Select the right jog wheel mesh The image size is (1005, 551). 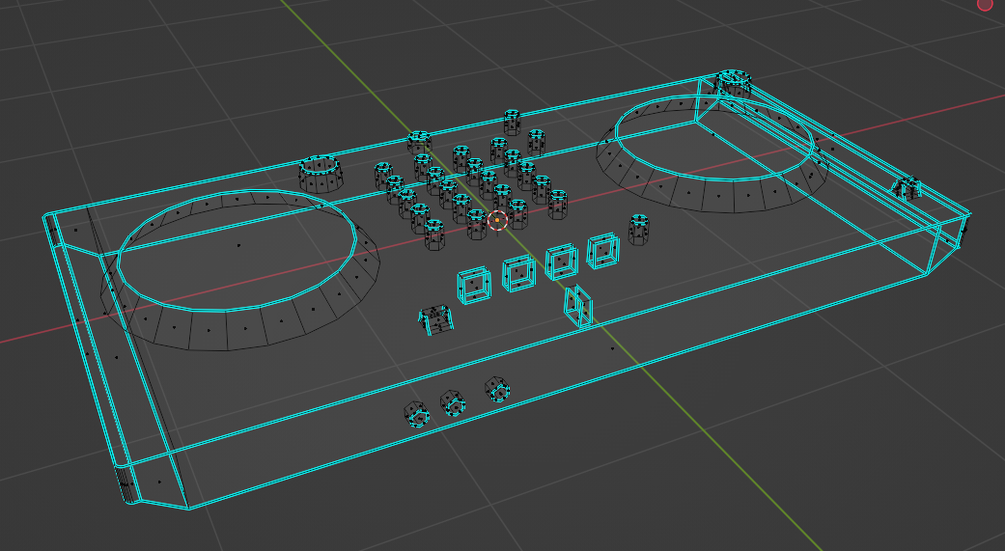712,152
